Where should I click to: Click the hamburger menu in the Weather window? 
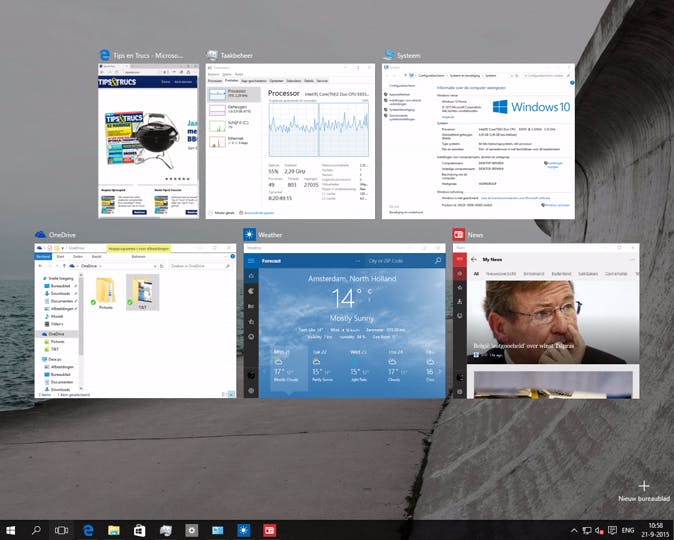pos(251,261)
